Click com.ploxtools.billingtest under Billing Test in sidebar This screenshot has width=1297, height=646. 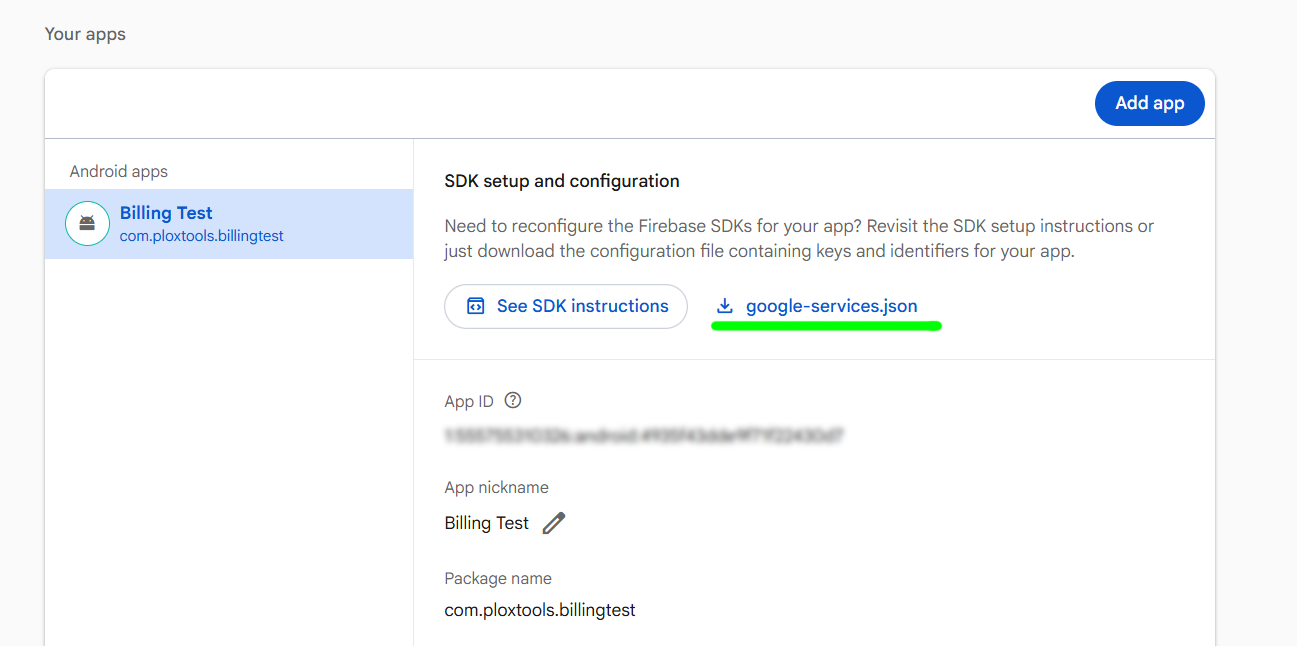point(201,236)
